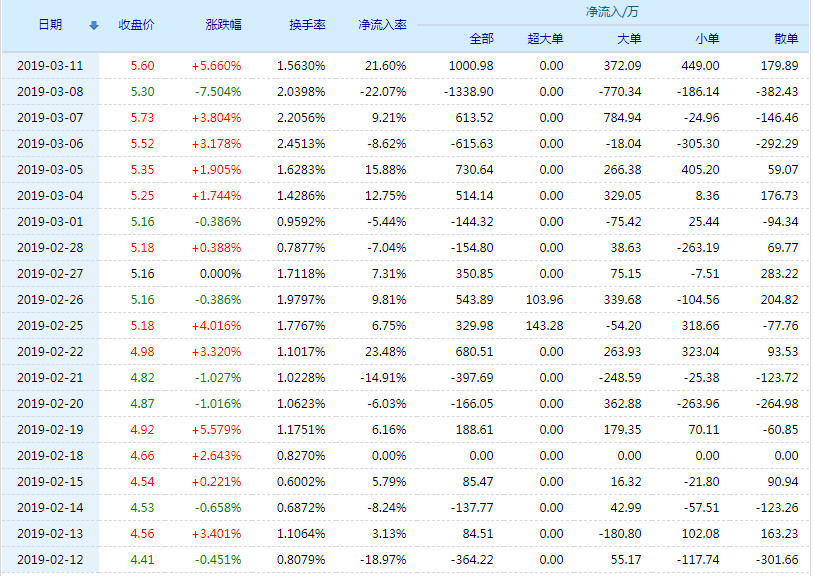The width and height of the screenshot is (813, 576).
Task: Select the 小单 sub-column header
Action: coord(707,39)
